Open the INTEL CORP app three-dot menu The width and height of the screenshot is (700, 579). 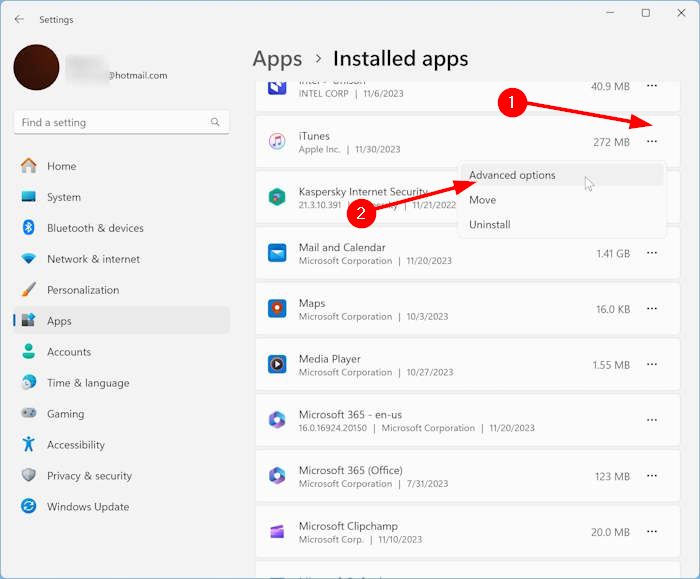[x=652, y=86]
